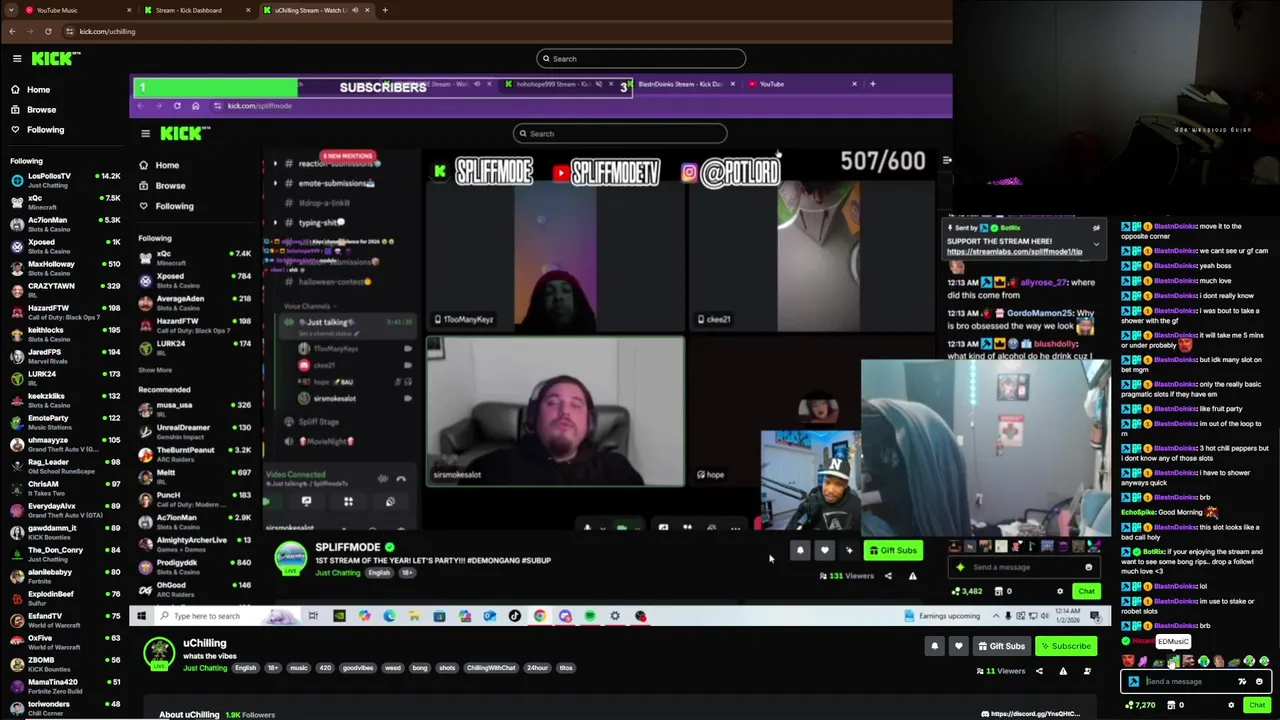Open the Kick sidebar hamburger menu
The height and width of the screenshot is (720, 1280).
pyautogui.click(x=17, y=59)
